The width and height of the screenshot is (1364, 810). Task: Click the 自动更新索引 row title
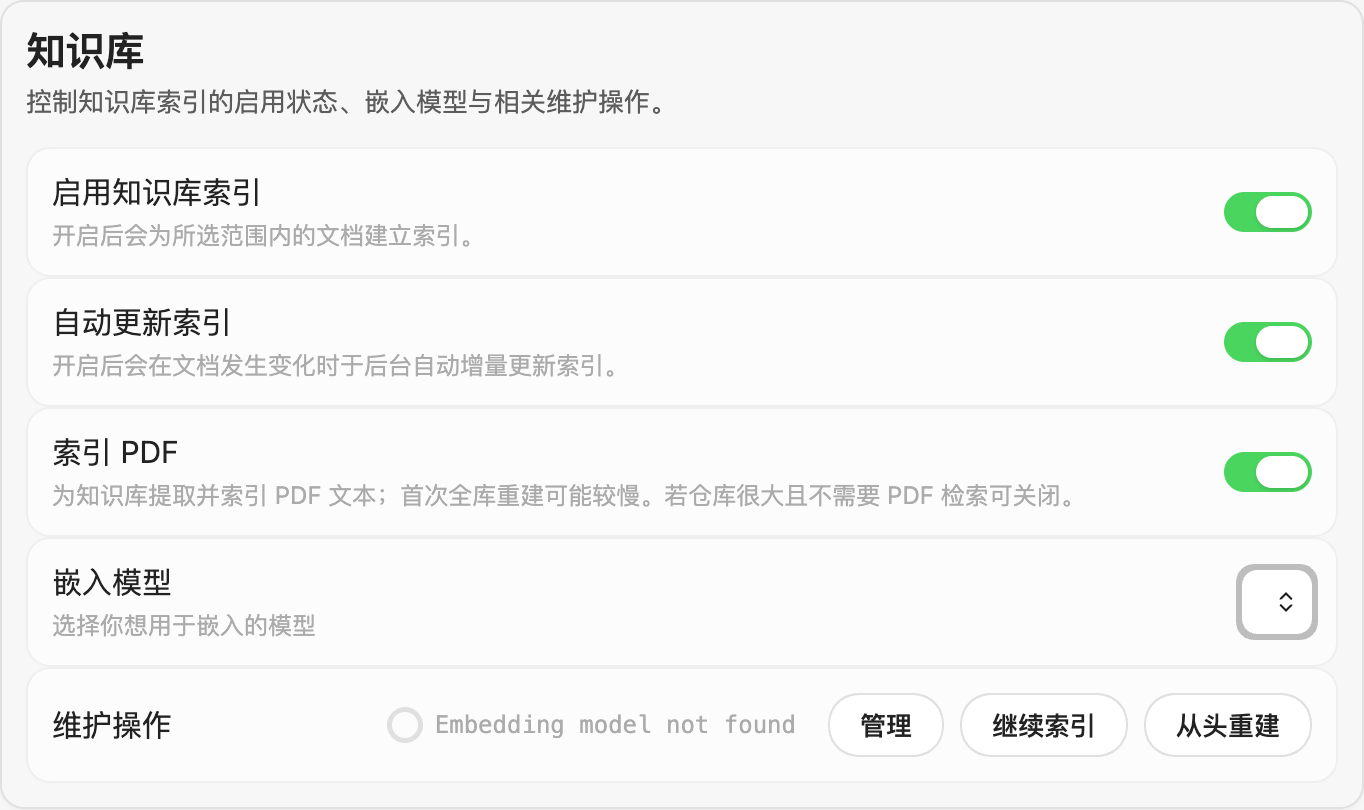(142, 323)
